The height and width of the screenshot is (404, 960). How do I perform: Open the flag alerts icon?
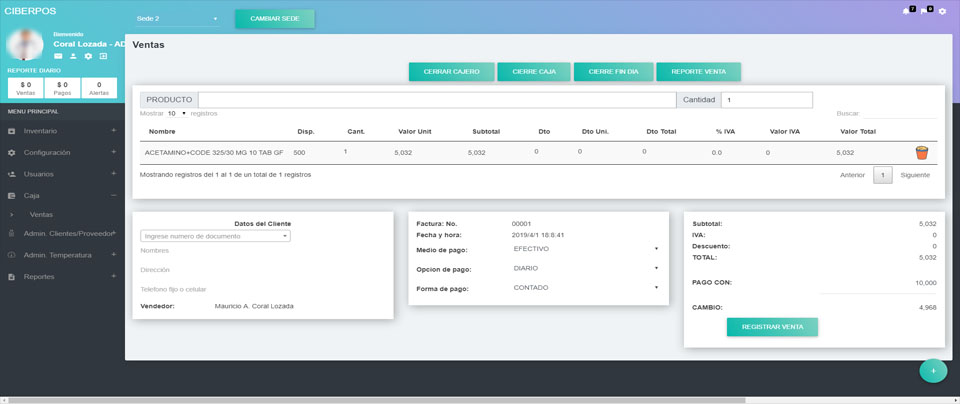pyautogui.click(x=924, y=12)
